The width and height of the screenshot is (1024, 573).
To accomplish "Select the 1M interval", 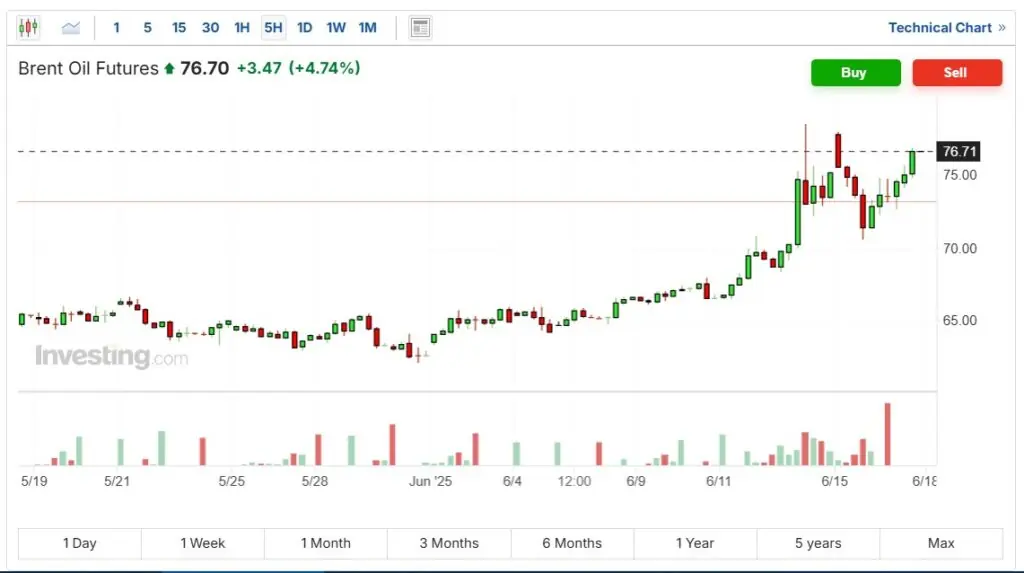I will tap(368, 27).
